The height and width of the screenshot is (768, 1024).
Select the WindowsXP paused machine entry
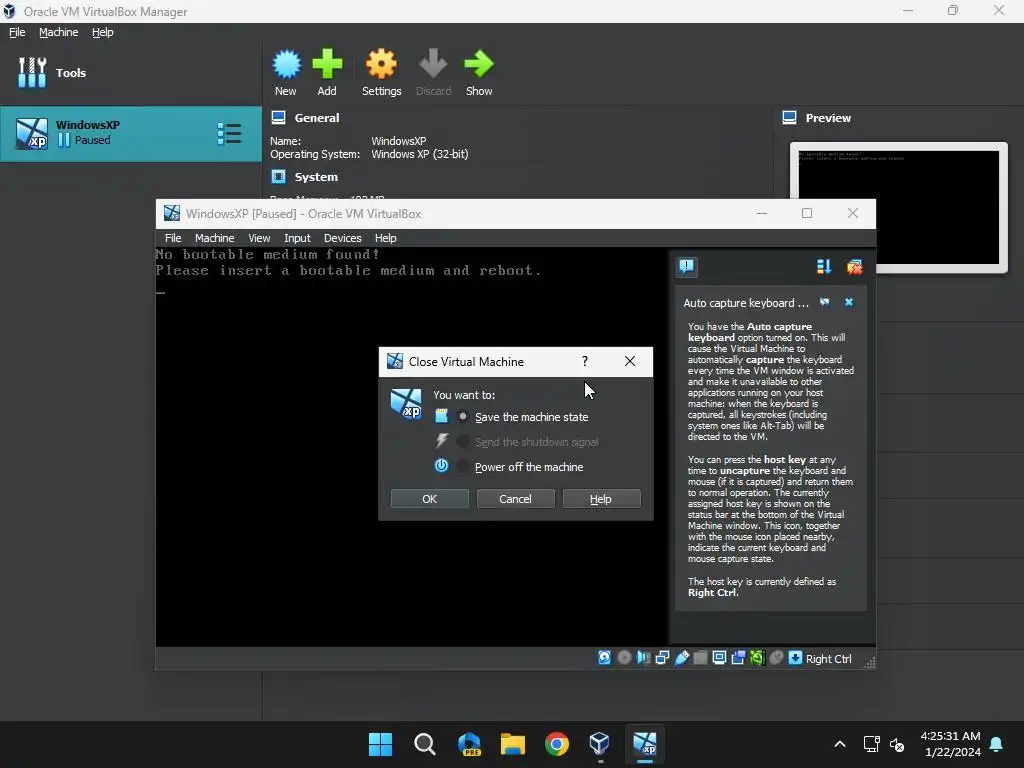(x=131, y=133)
